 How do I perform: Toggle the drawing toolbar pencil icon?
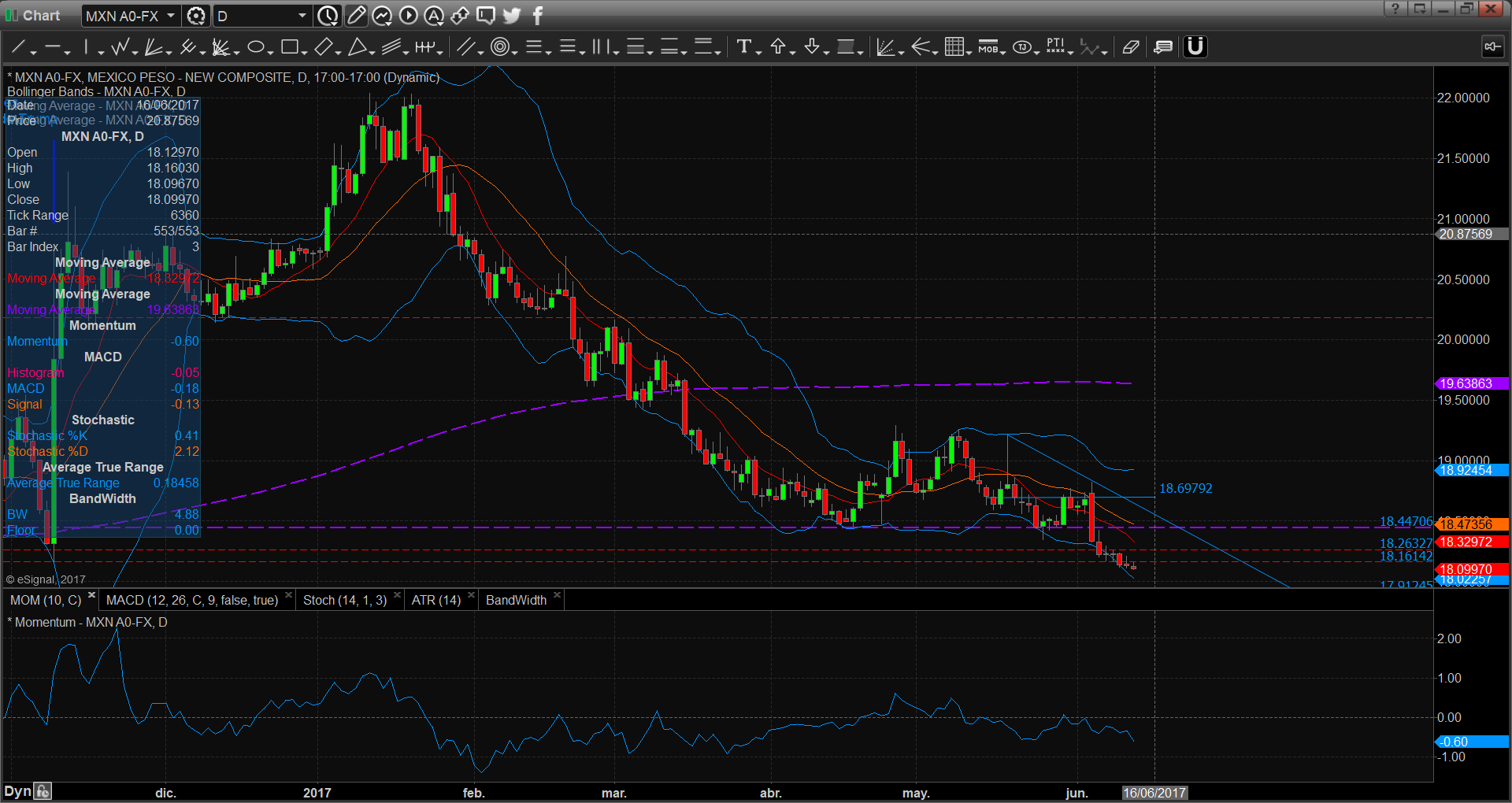(x=356, y=16)
